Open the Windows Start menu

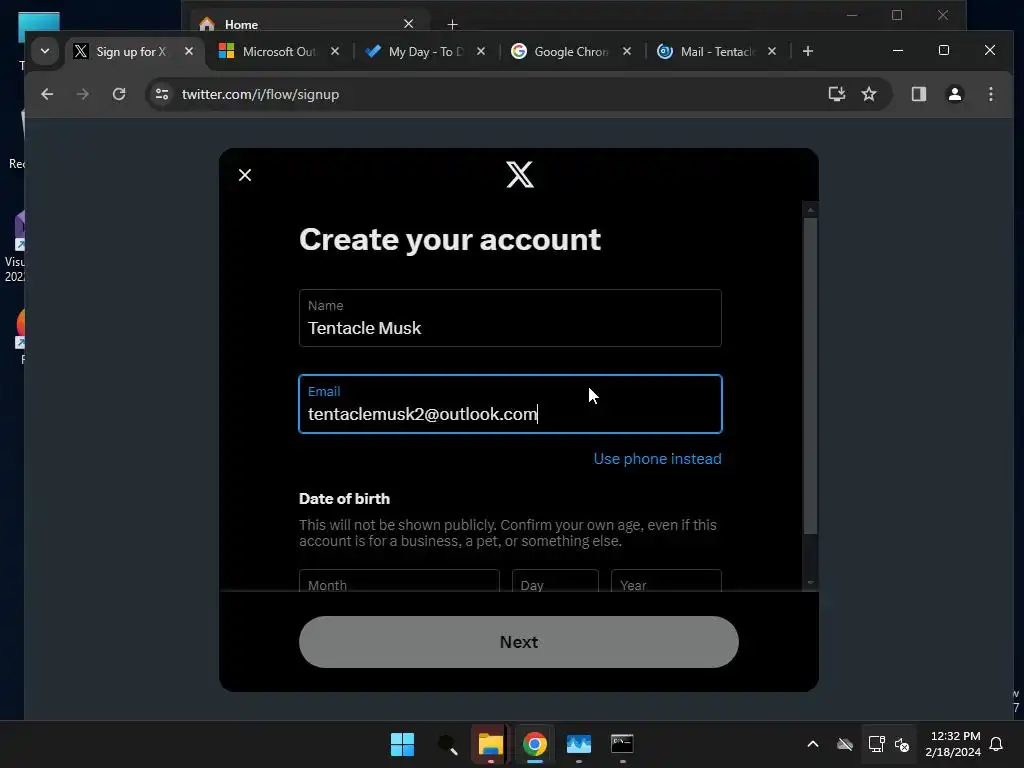(x=402, y=744)
